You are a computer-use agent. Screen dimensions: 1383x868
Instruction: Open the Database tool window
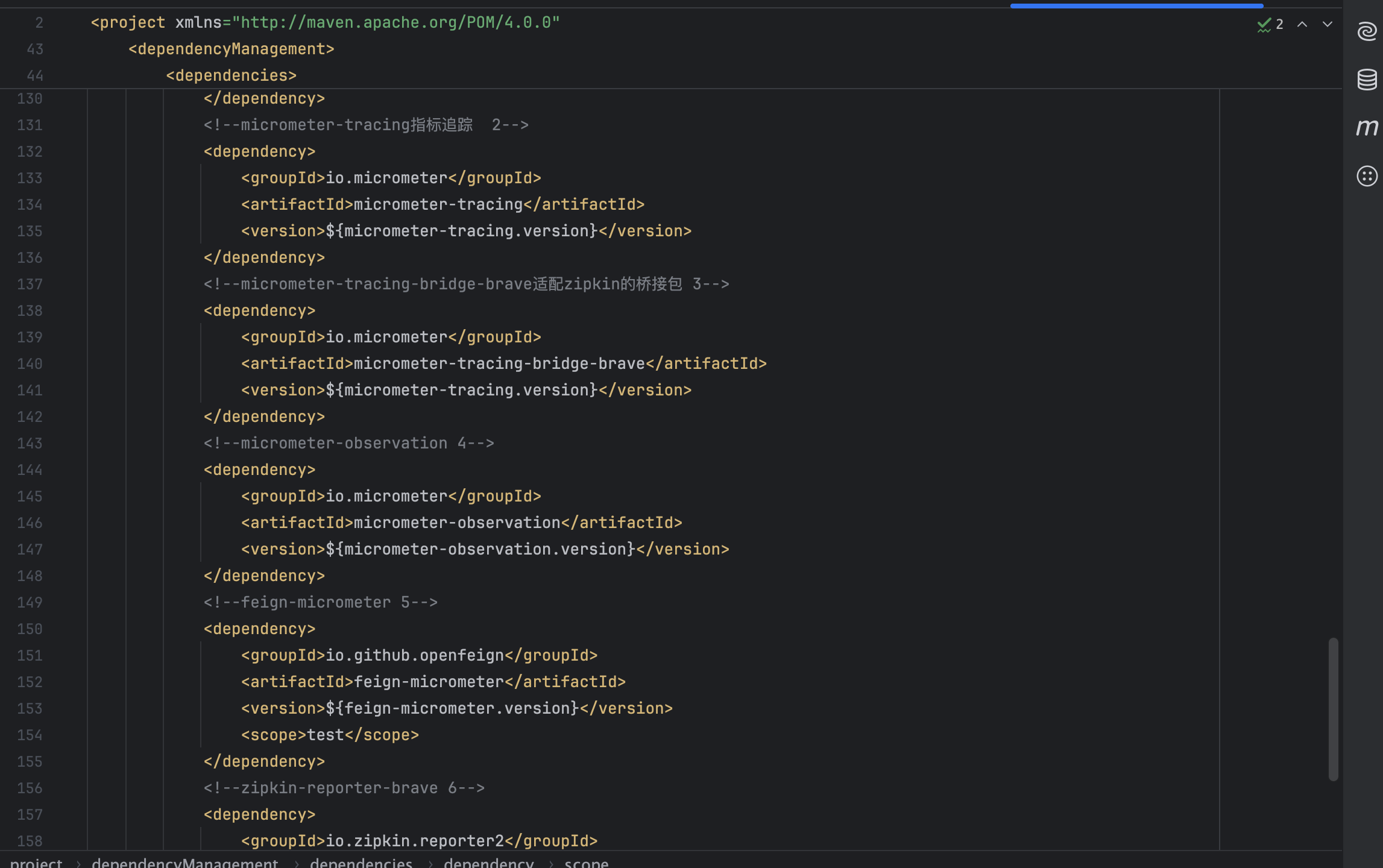point(1366,79)
